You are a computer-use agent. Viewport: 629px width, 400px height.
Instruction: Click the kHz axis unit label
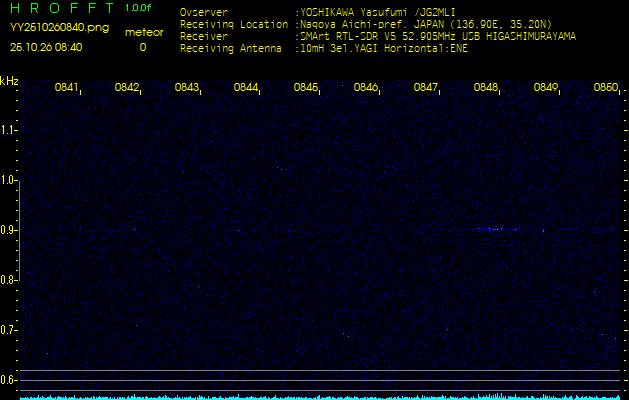9,81
